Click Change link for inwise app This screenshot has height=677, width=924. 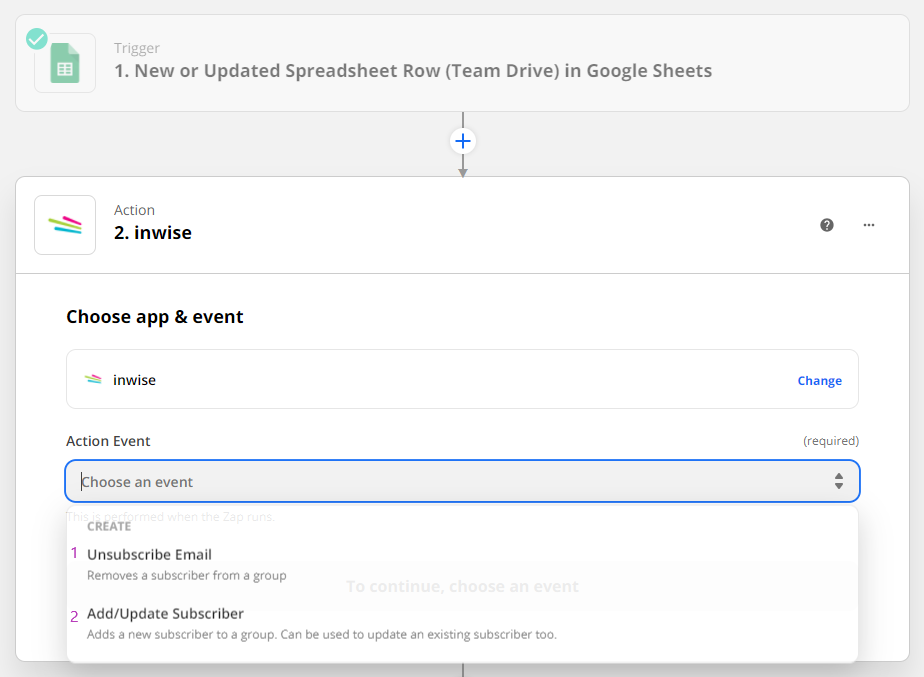820,381
